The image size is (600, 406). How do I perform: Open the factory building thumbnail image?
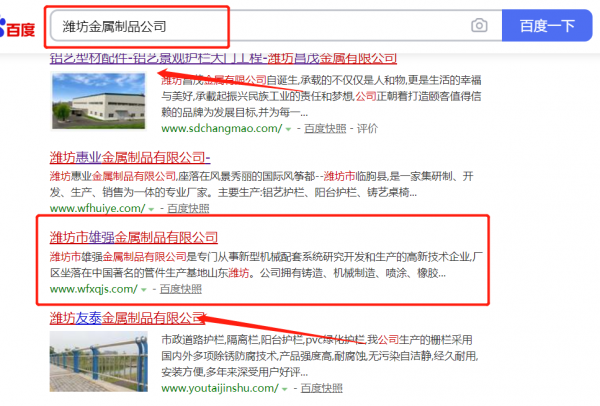click(98, 101)
